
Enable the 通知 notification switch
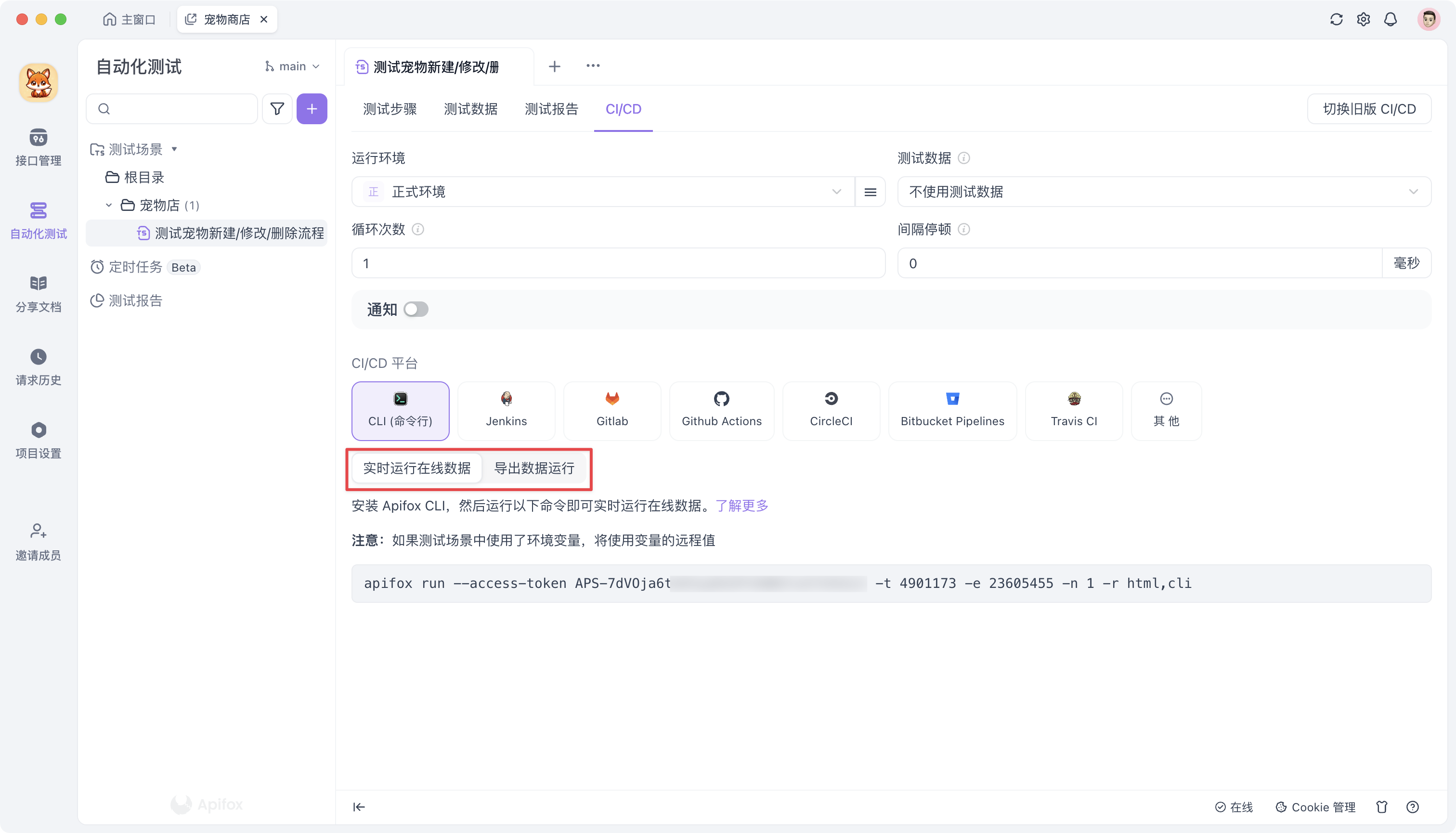416,309
